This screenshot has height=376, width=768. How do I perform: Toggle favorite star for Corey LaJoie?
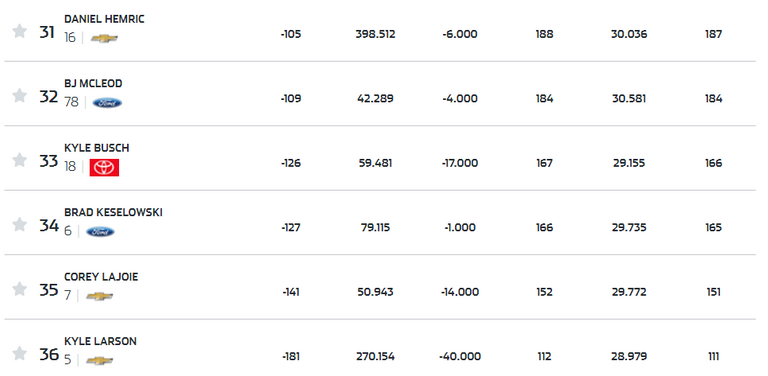(x=19, y=289)
